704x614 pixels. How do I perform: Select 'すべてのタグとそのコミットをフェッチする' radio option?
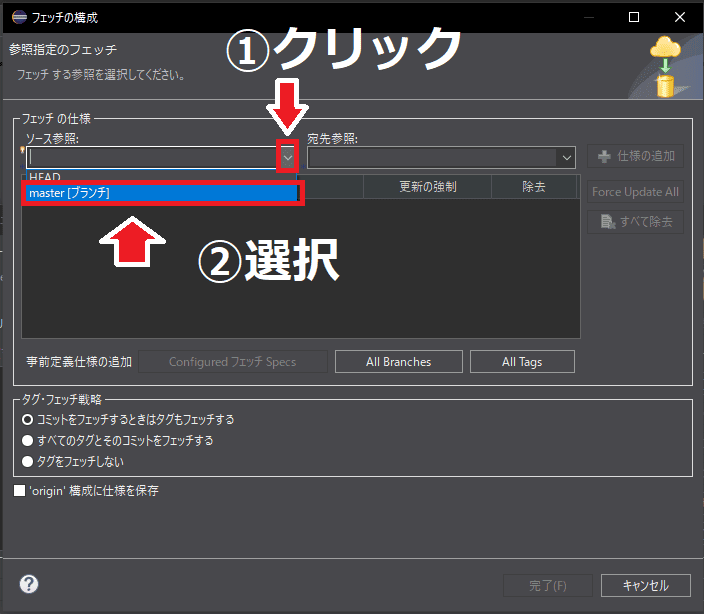click(x=28, y=441)
